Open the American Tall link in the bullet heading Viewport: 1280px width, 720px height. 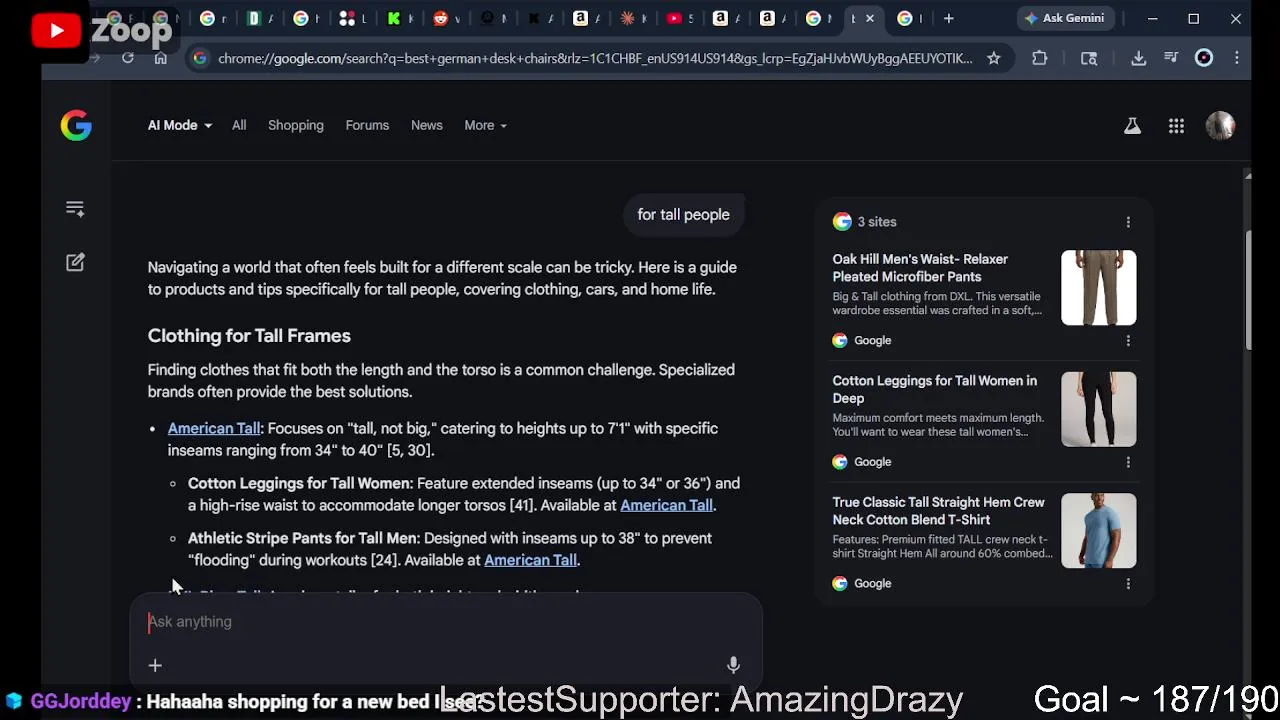[x=214, y=428]
